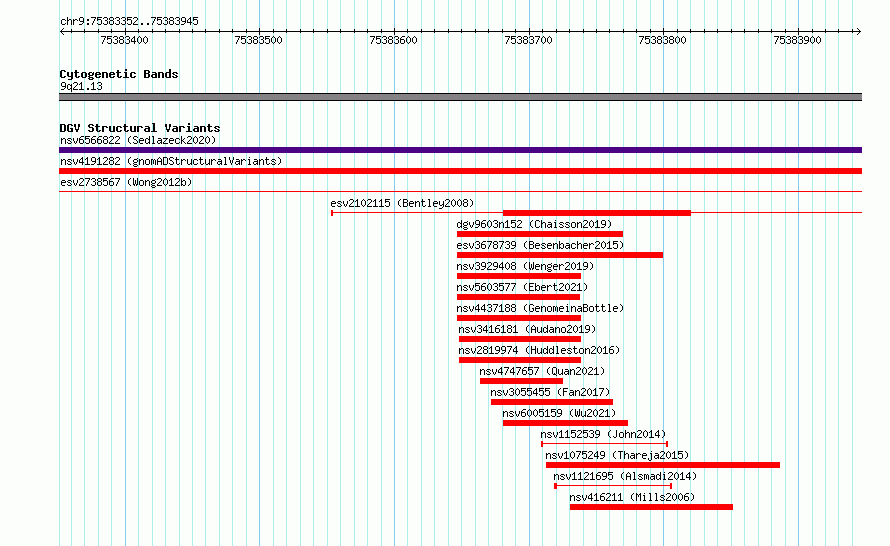Open the nsv4437188 (GenomeinaBottle) label
The height and width of the screenshot is (546, 890).
[540, 308]
